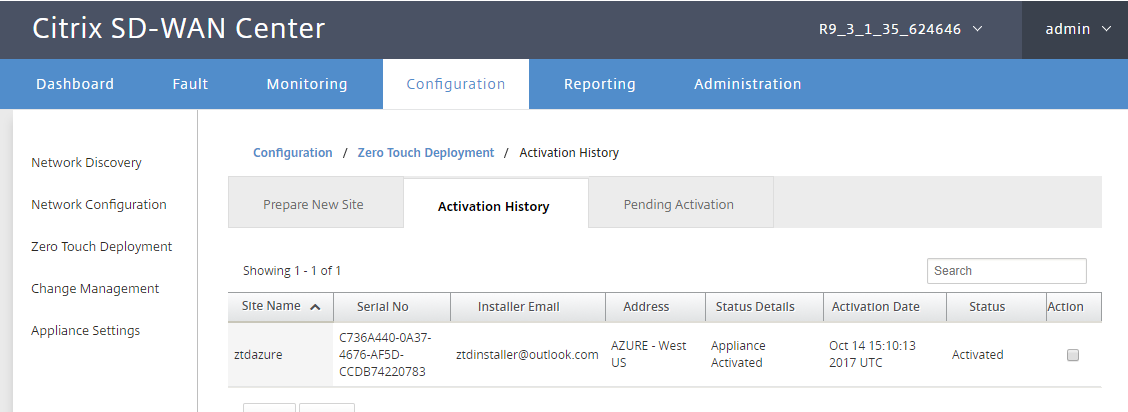This screenshot has width=1128, height=412.
Task: Select the Activation History tab
Action: coord(494,206)
